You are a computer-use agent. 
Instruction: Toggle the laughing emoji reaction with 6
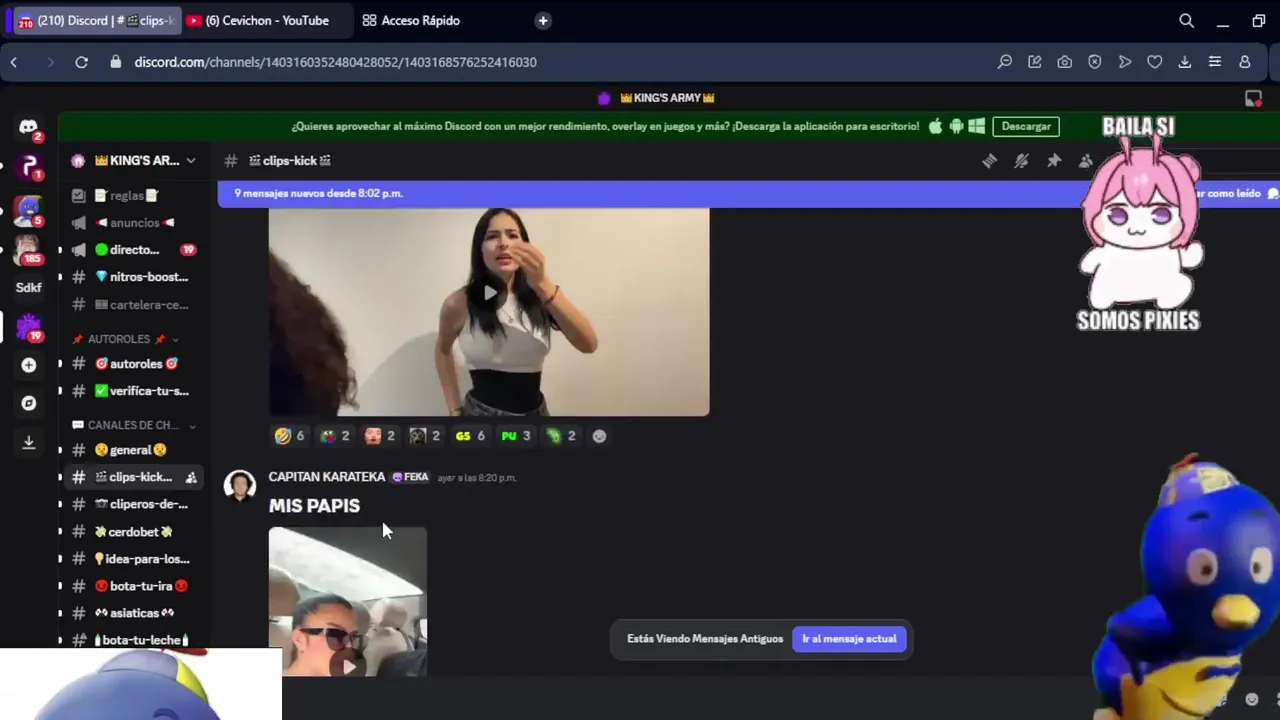click(289, 436)
